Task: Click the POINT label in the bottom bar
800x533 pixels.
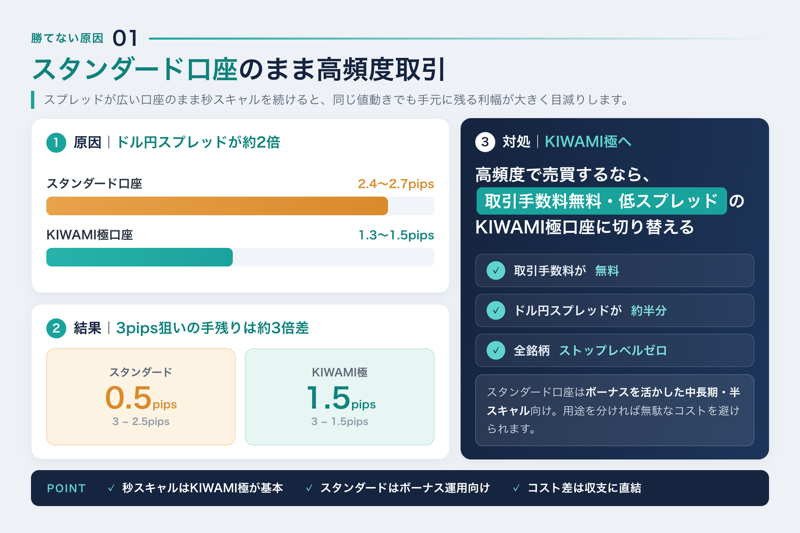Action: (66, 488)
